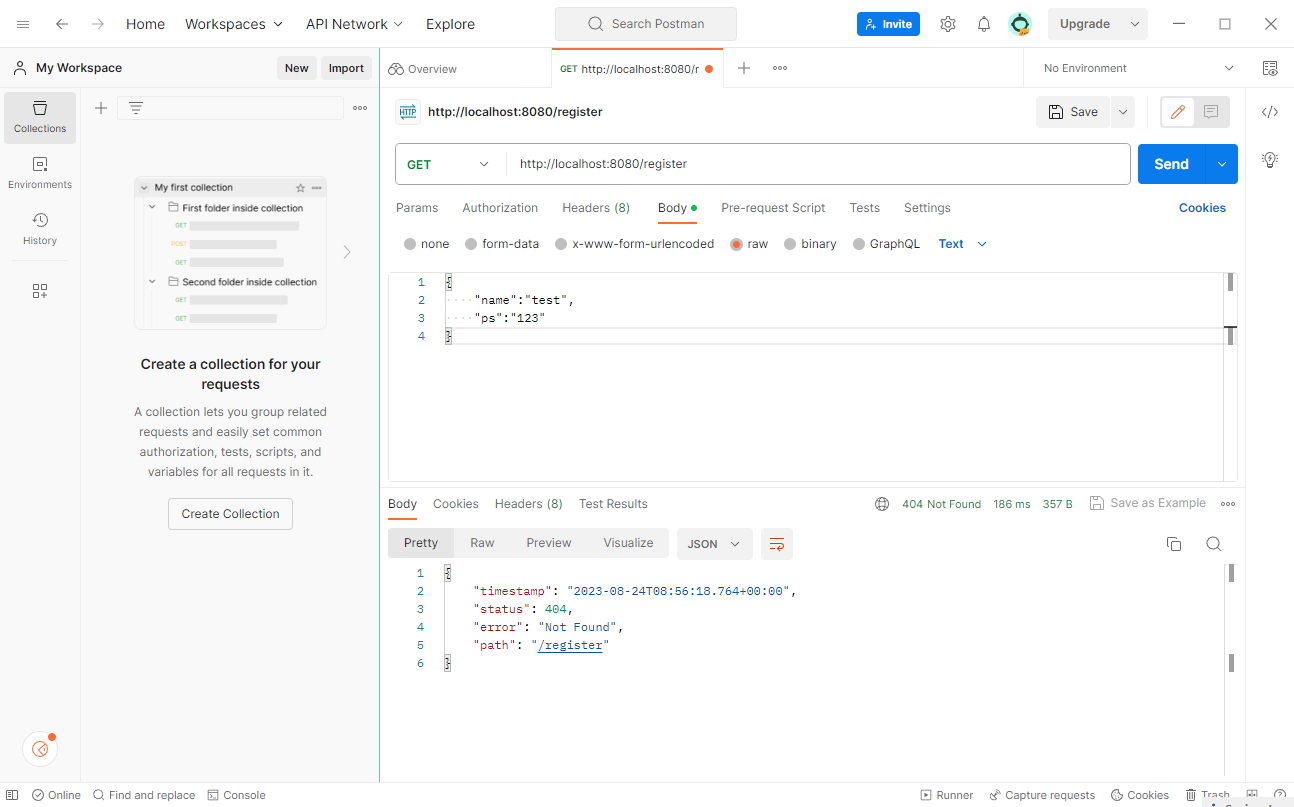Open the info lightbulb panel
This screenshot has height=807, width=1294.
point(1270,159)
